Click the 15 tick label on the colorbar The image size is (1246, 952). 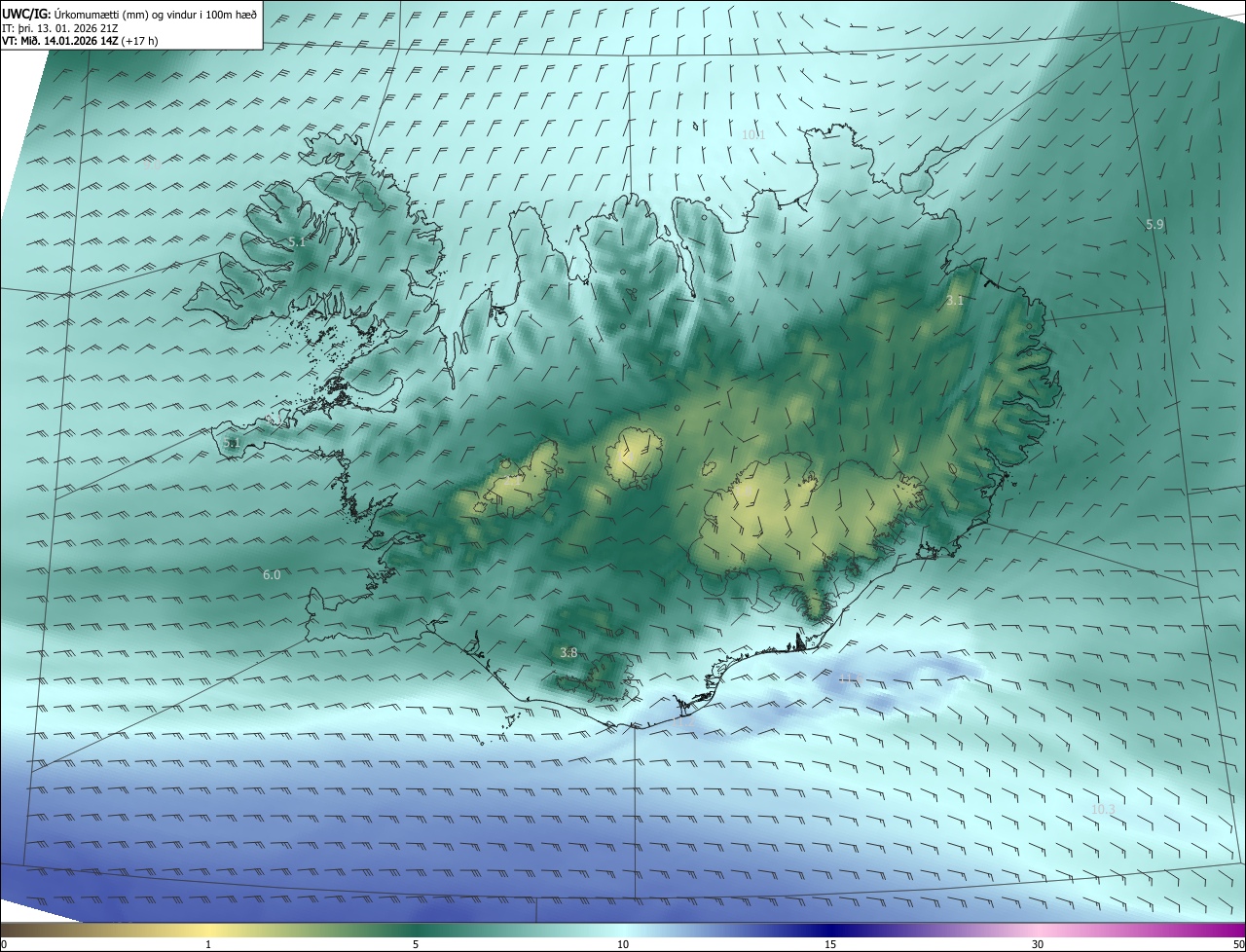(830, 944)
